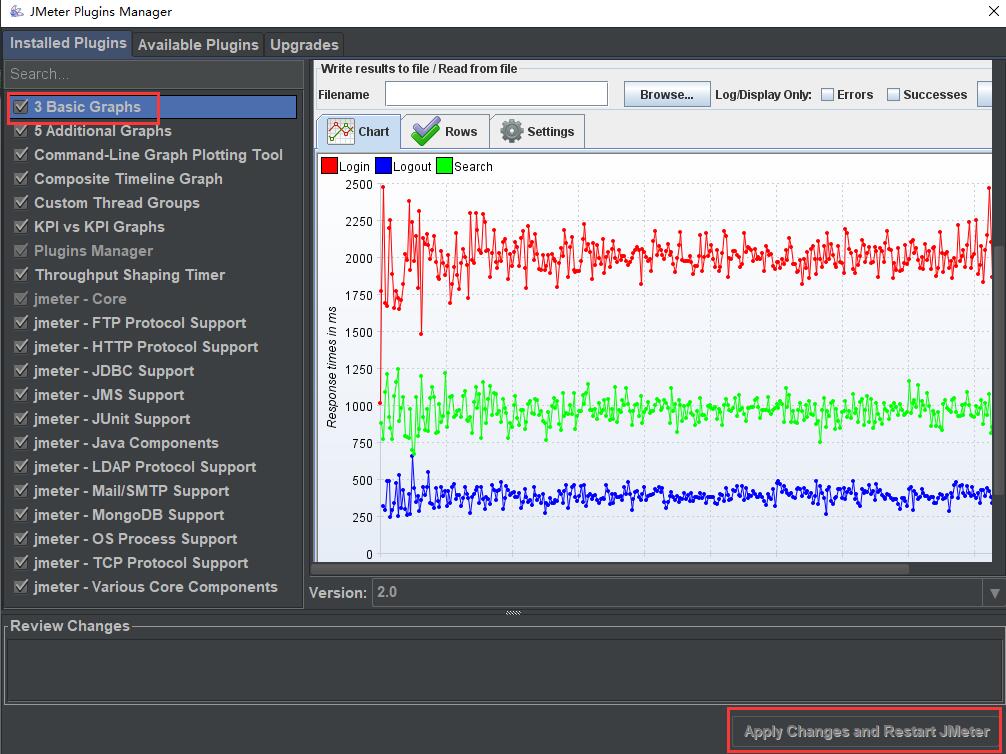1006x754 pixels.
Task: Select 'jmeter - Mail/SMTP Support' row
Action: coord(153,491)
